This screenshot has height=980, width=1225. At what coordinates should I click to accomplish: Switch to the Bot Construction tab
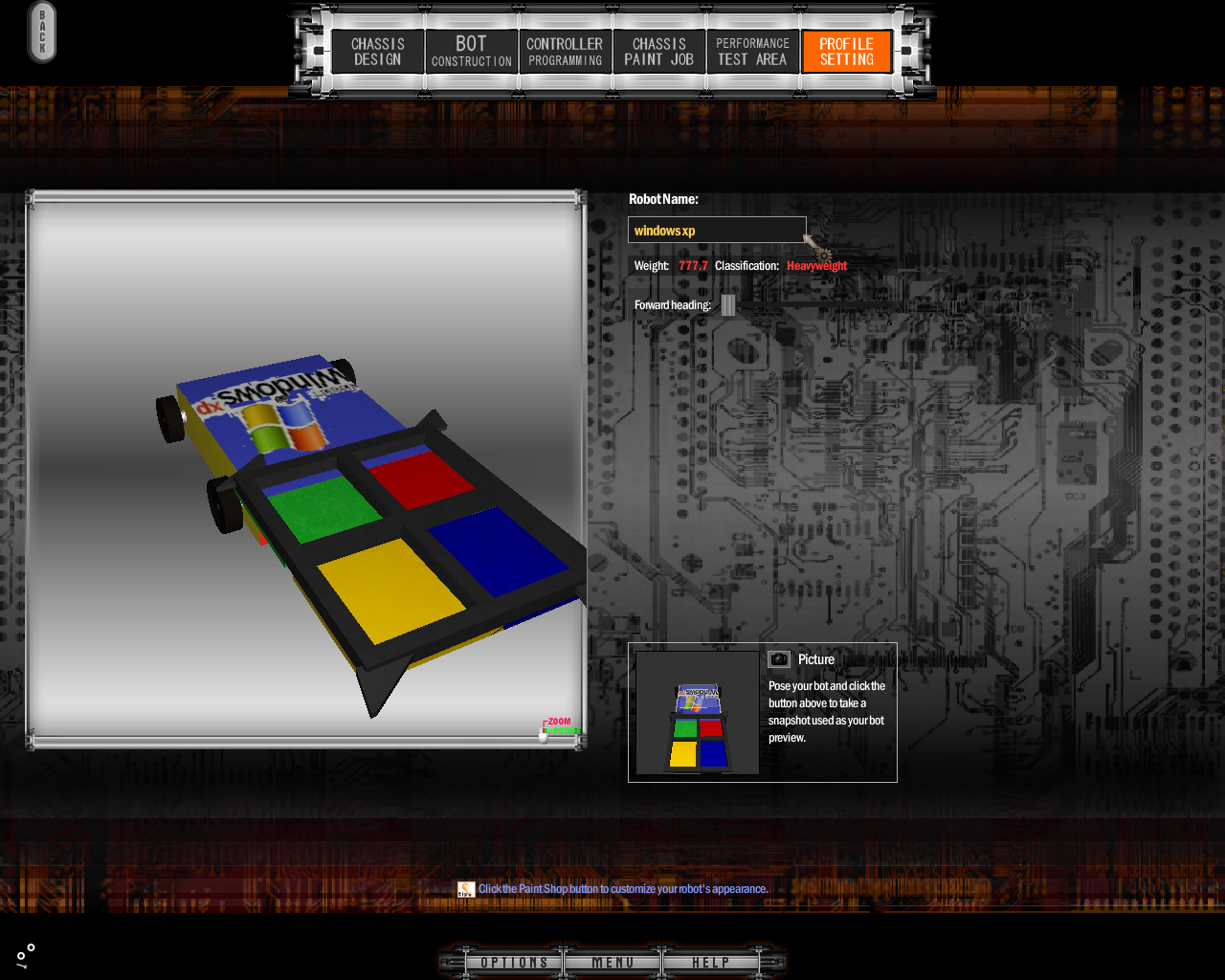(x=471, y=52)
